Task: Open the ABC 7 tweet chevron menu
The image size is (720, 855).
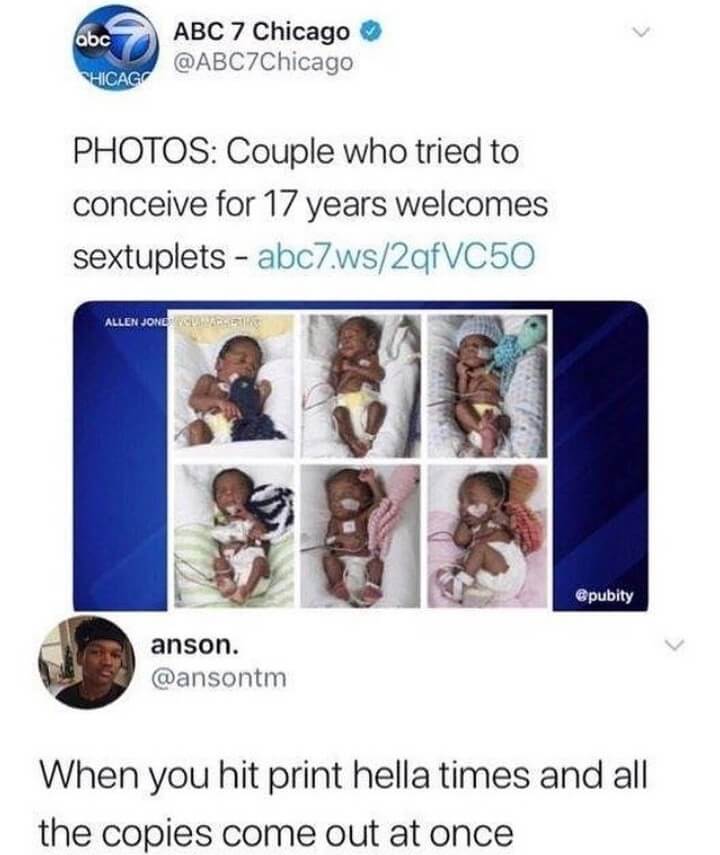Action: [x=643, y=33]
